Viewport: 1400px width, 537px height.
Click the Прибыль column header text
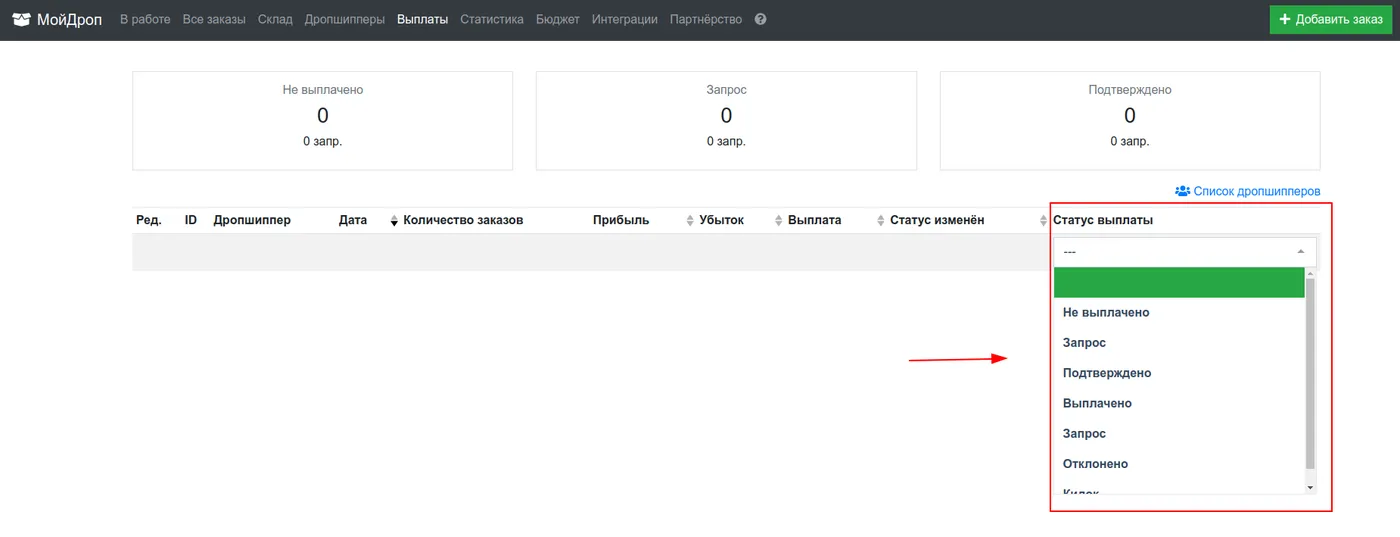tap(621, 220)
